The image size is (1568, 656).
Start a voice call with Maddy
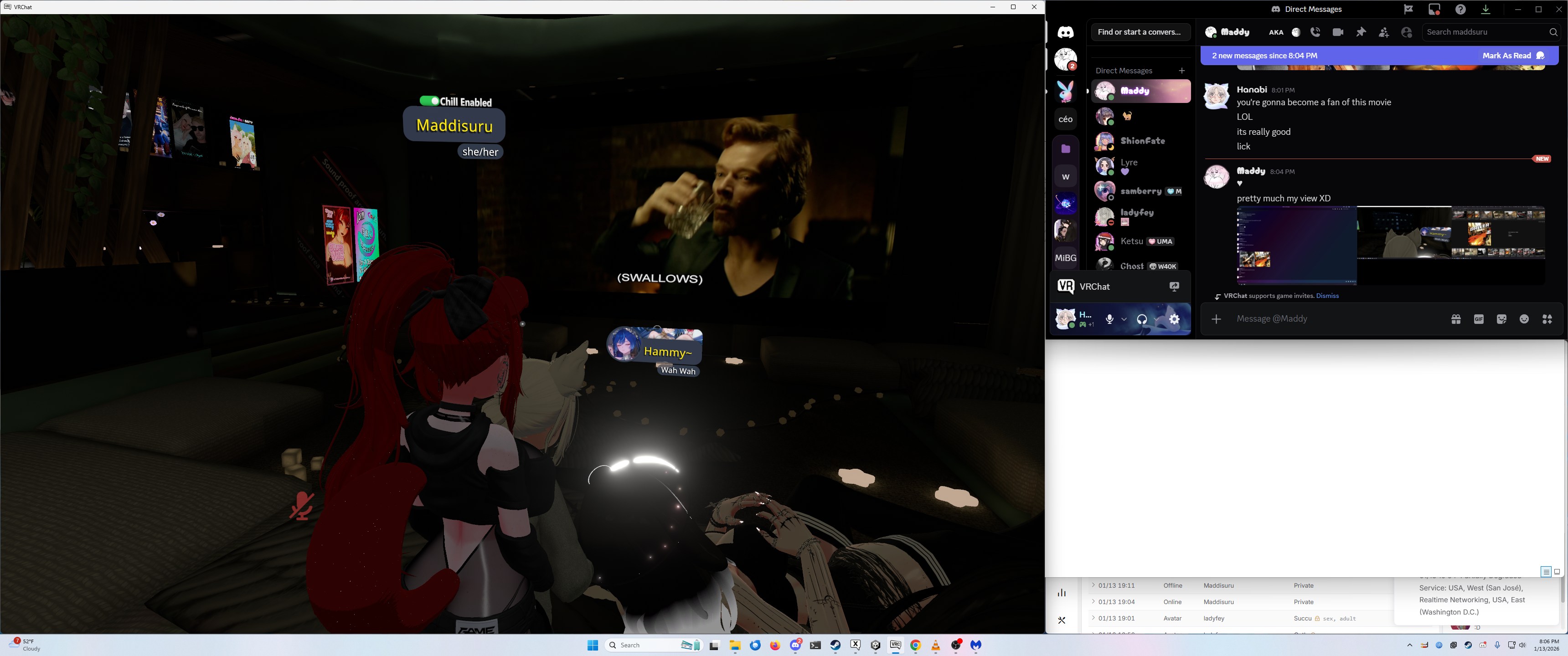[1315, 32]
